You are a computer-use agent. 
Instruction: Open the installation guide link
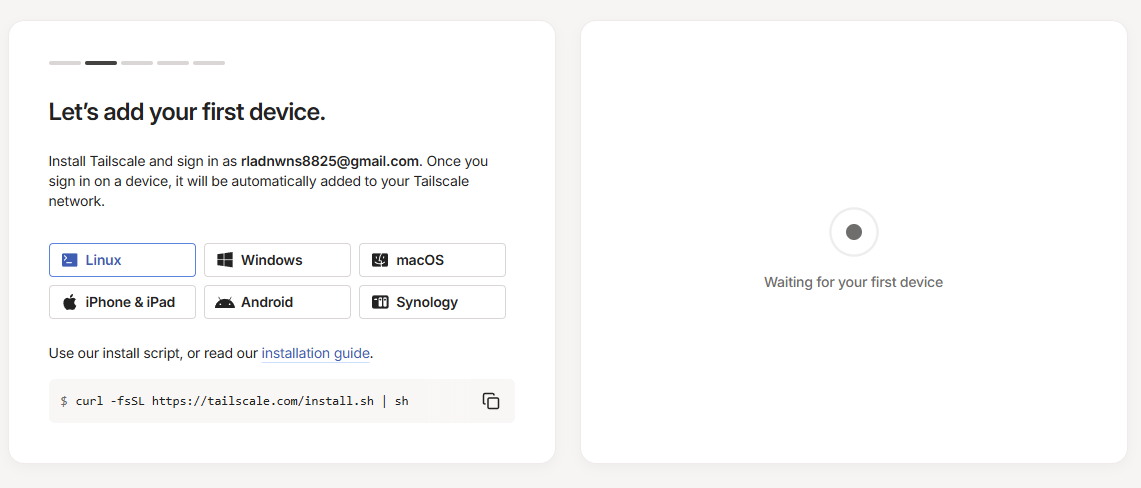click(x=316, y=353)
